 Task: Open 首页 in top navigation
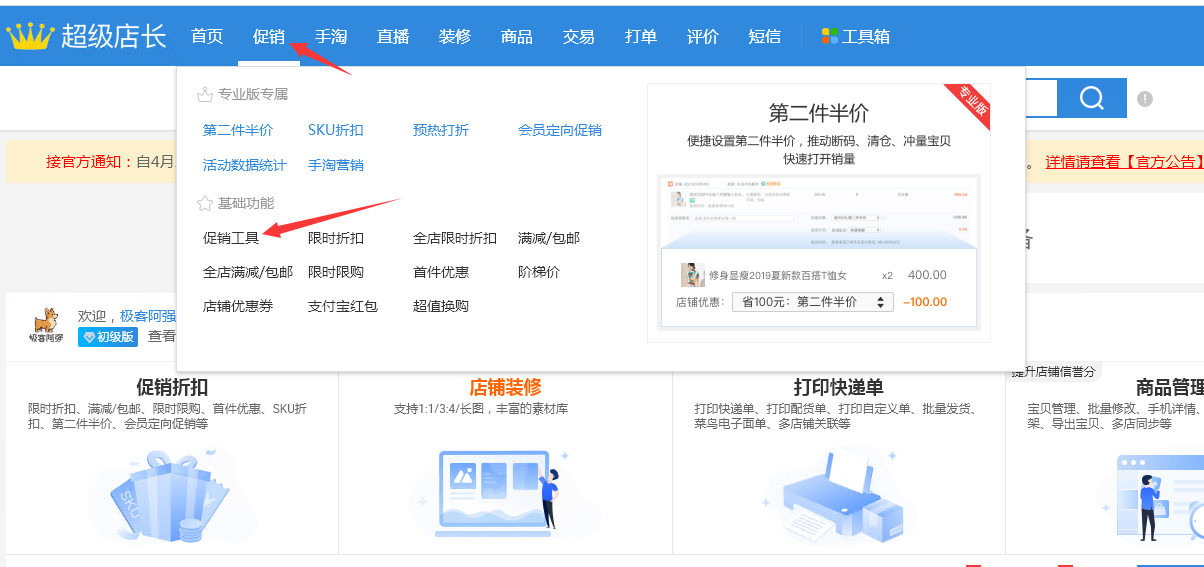(x=207, y=36)
